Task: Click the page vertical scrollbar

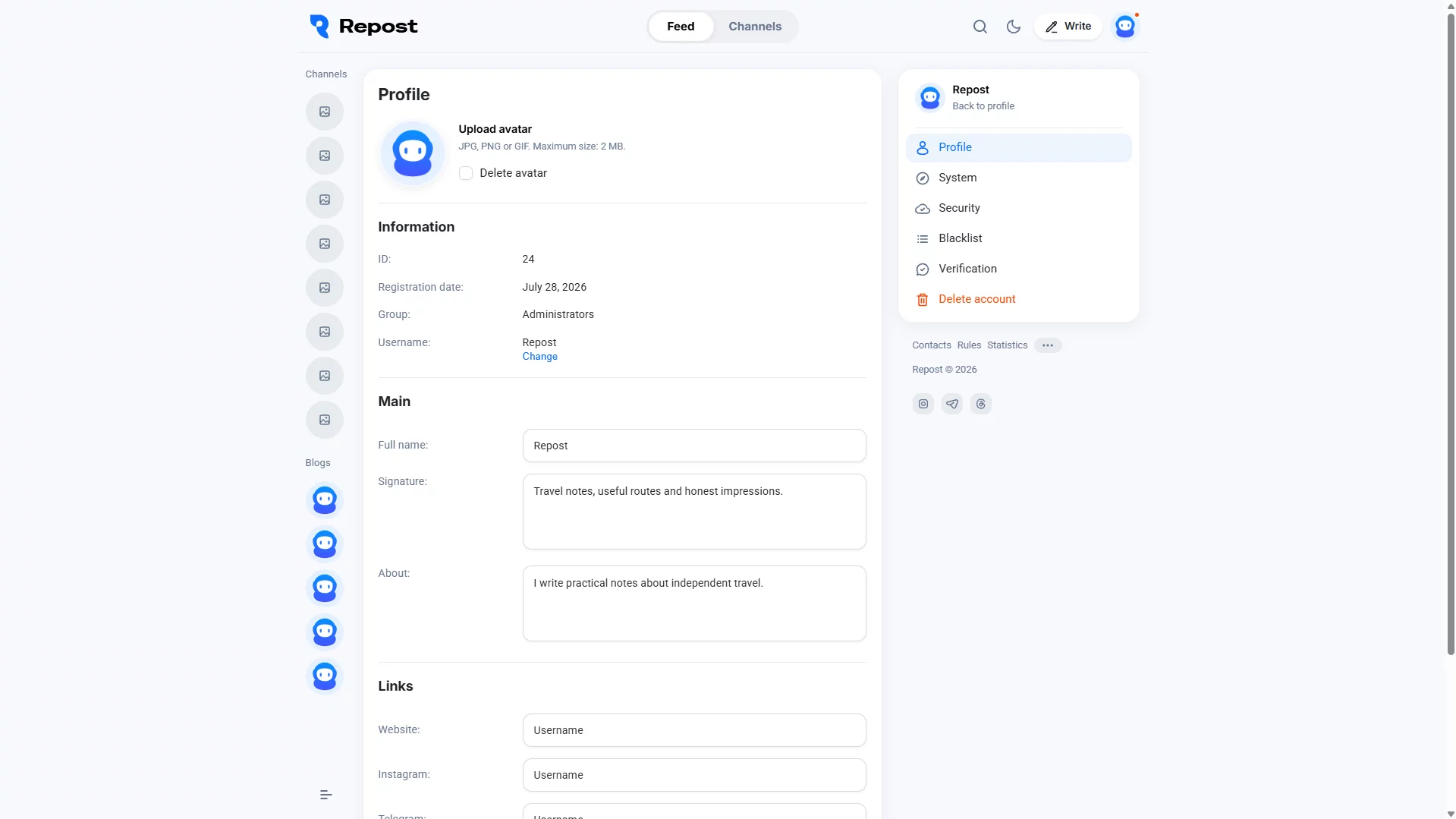Action: (1450, 334)
